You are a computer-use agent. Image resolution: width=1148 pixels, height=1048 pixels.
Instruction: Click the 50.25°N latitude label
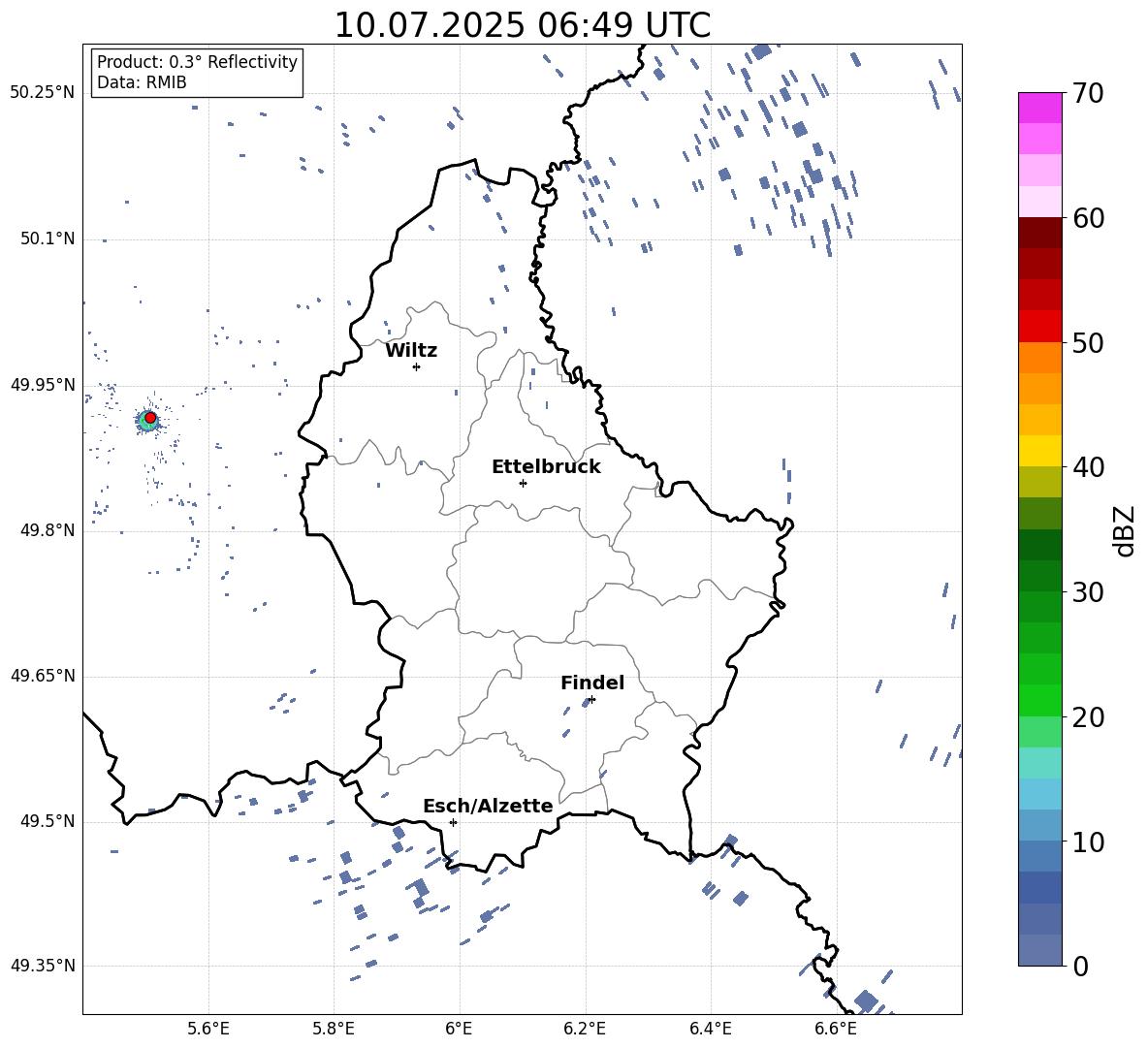(x=43, y=93)
